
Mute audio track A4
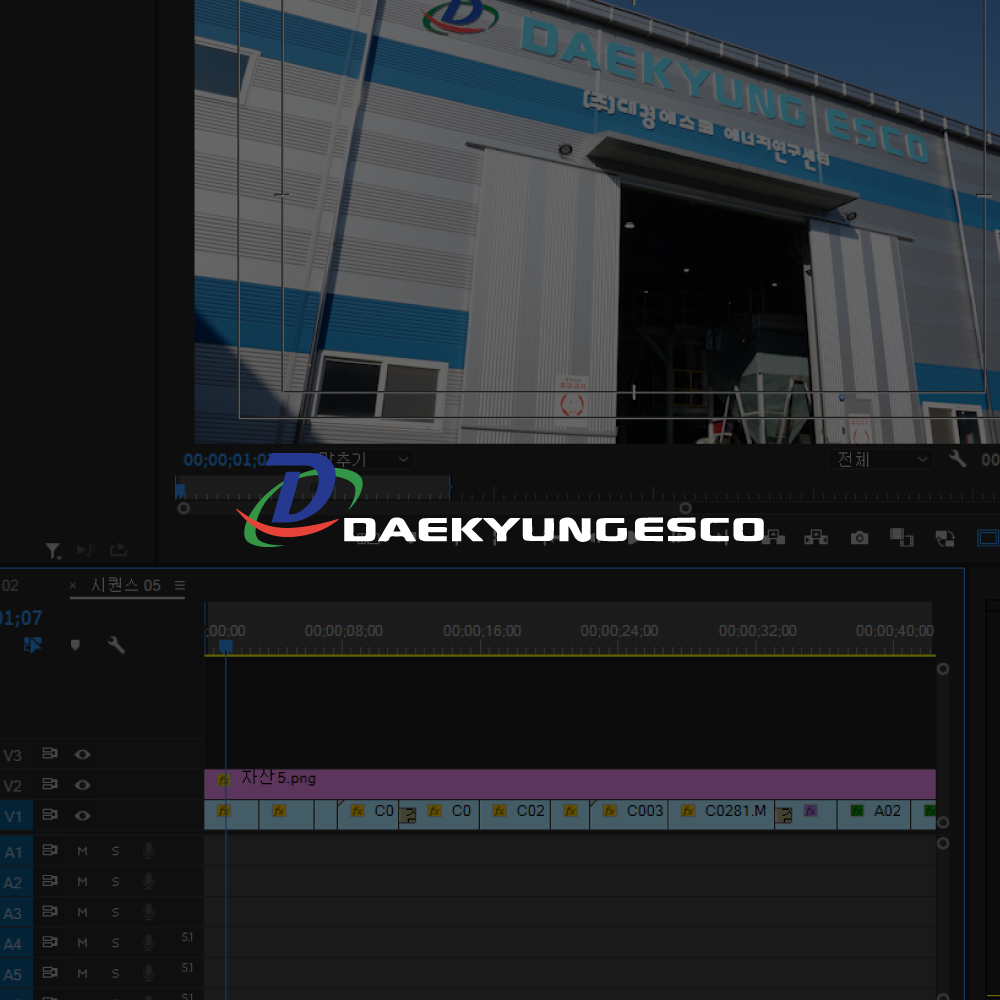[x=82, y=943]
